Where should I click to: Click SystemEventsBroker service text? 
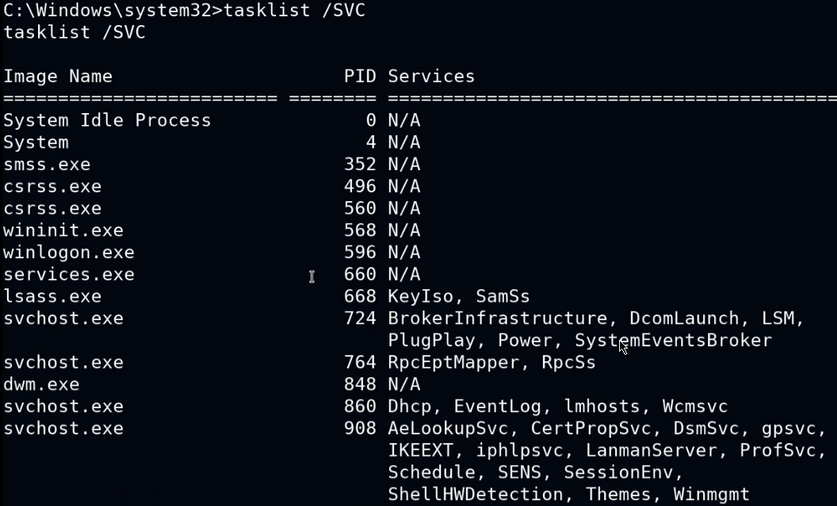673,341
